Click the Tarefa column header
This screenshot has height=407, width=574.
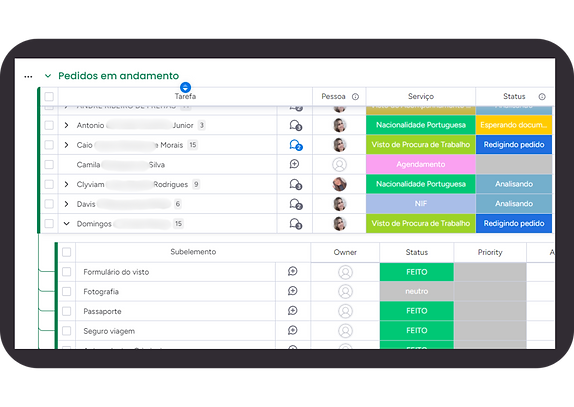(185, 97)
